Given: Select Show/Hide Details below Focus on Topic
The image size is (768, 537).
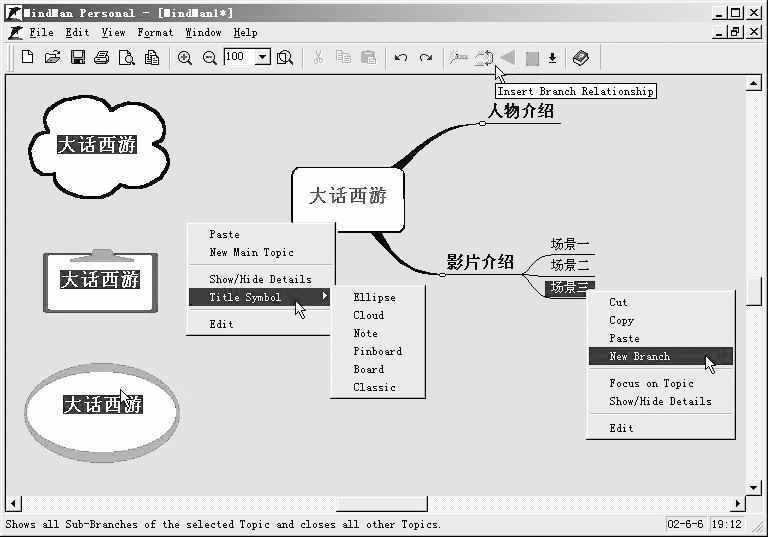Looking at the screenshot, I should 661,401.
